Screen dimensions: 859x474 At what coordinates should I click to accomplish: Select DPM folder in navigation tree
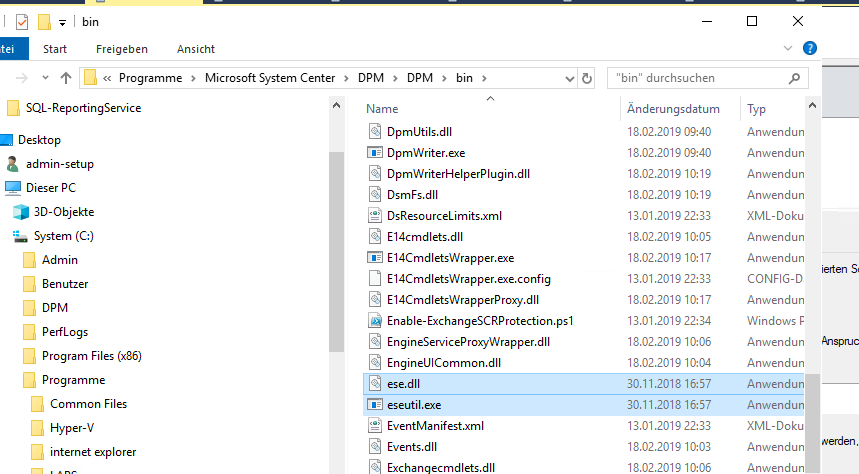[55, 307]
